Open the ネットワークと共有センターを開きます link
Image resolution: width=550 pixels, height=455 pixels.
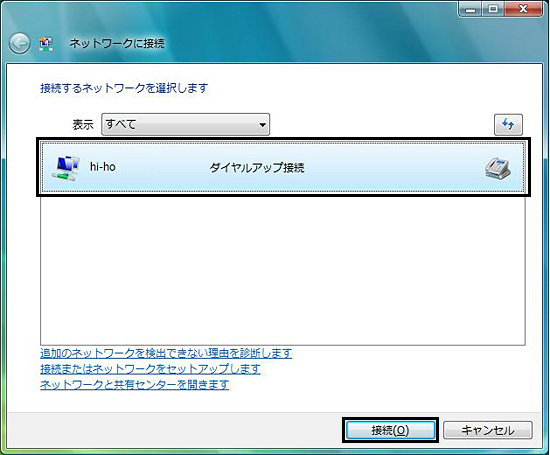point(134,384)
